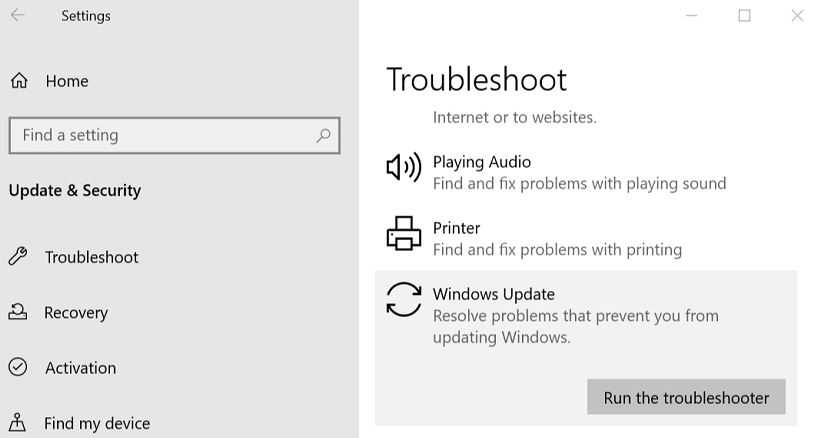The image size is (816, 438).
Task: Go to Recovery settings page
Action: pos(76,312)
